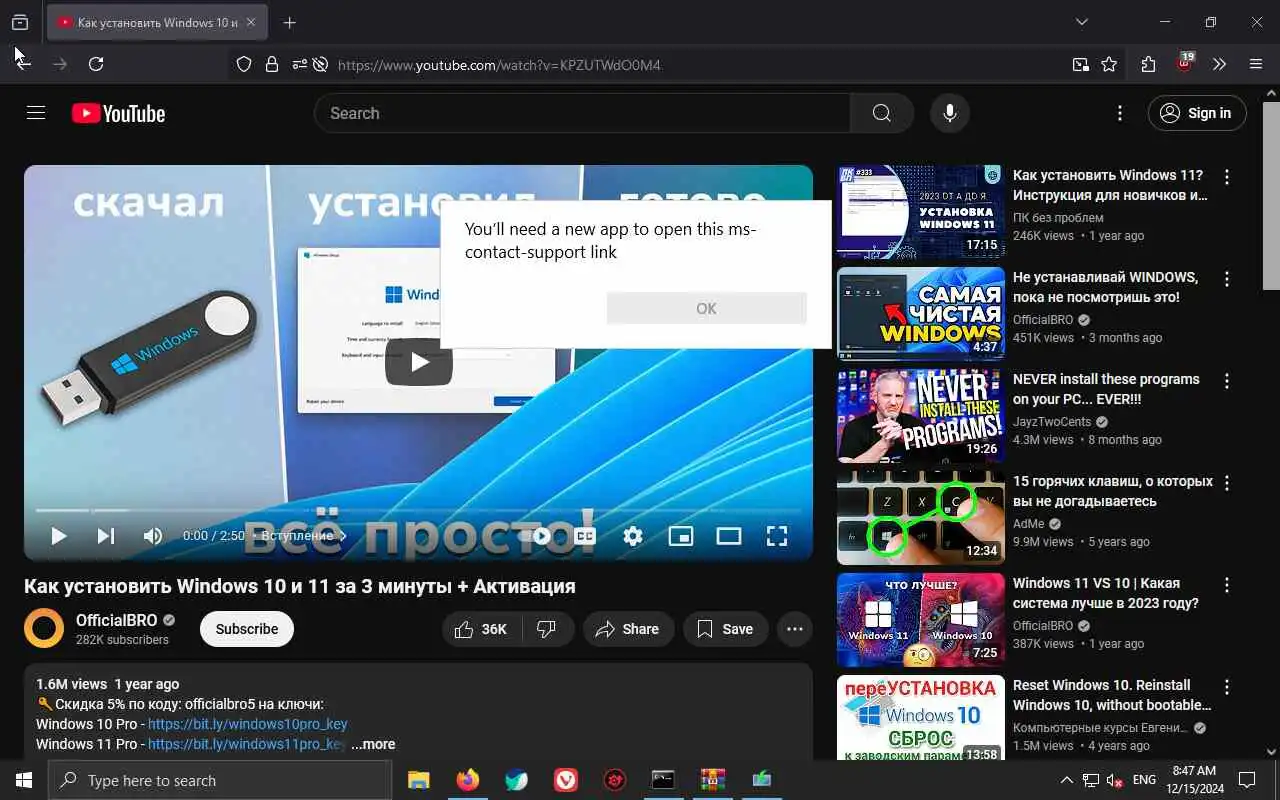Open the 'NEVER install these programs' thumbnail
Screen dimensions: 1280x800
tap(921, 416)
